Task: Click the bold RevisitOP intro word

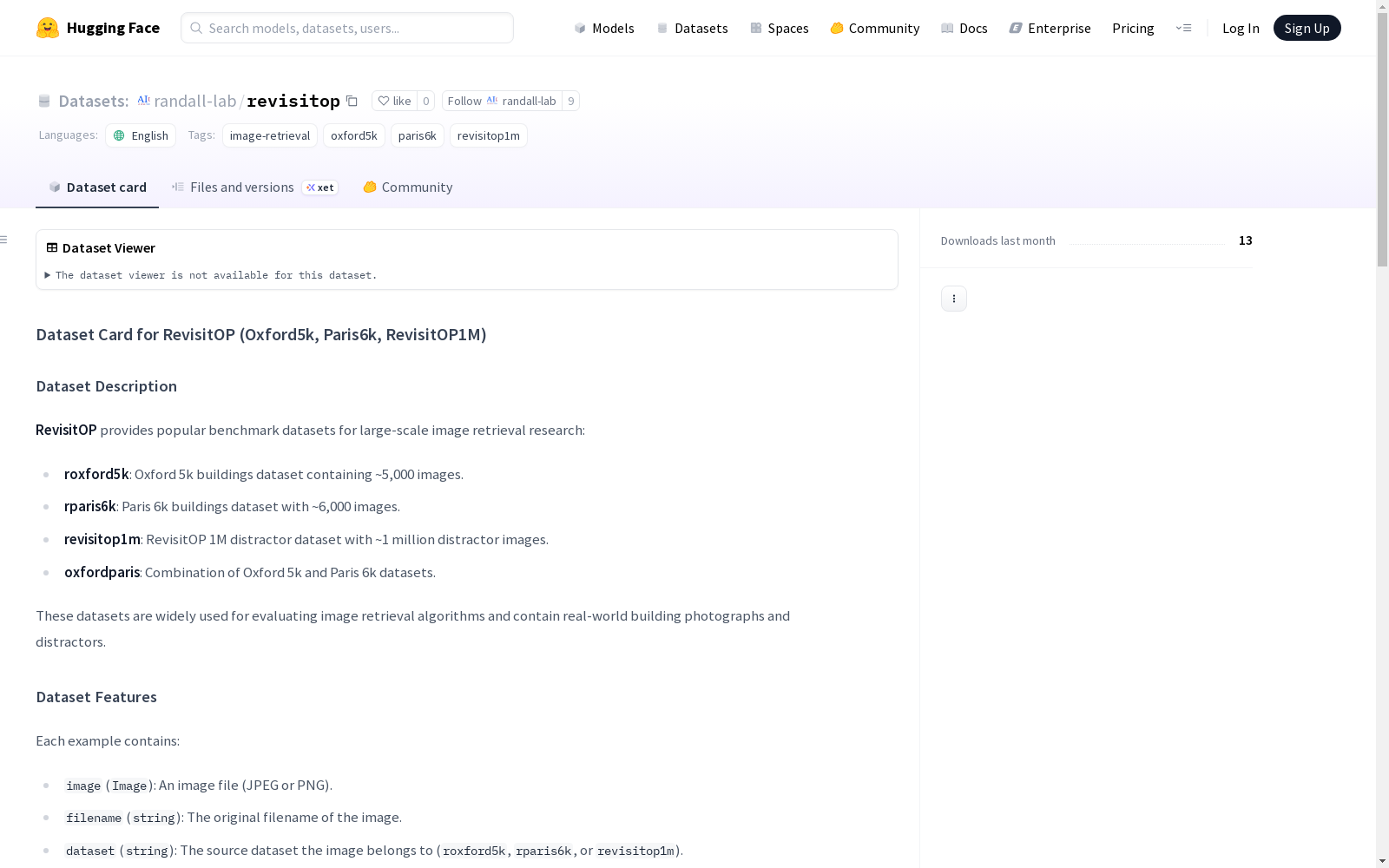Action: pos(66,430)
